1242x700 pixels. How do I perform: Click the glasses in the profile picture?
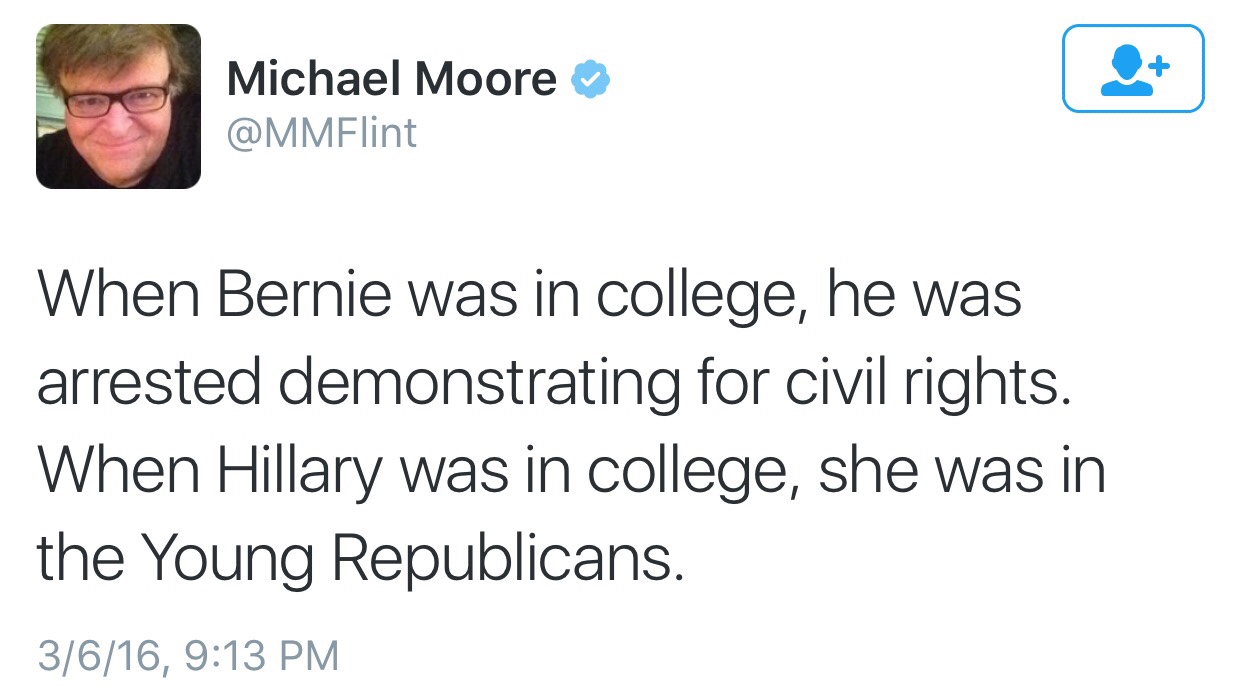click(x=118, y=97)
